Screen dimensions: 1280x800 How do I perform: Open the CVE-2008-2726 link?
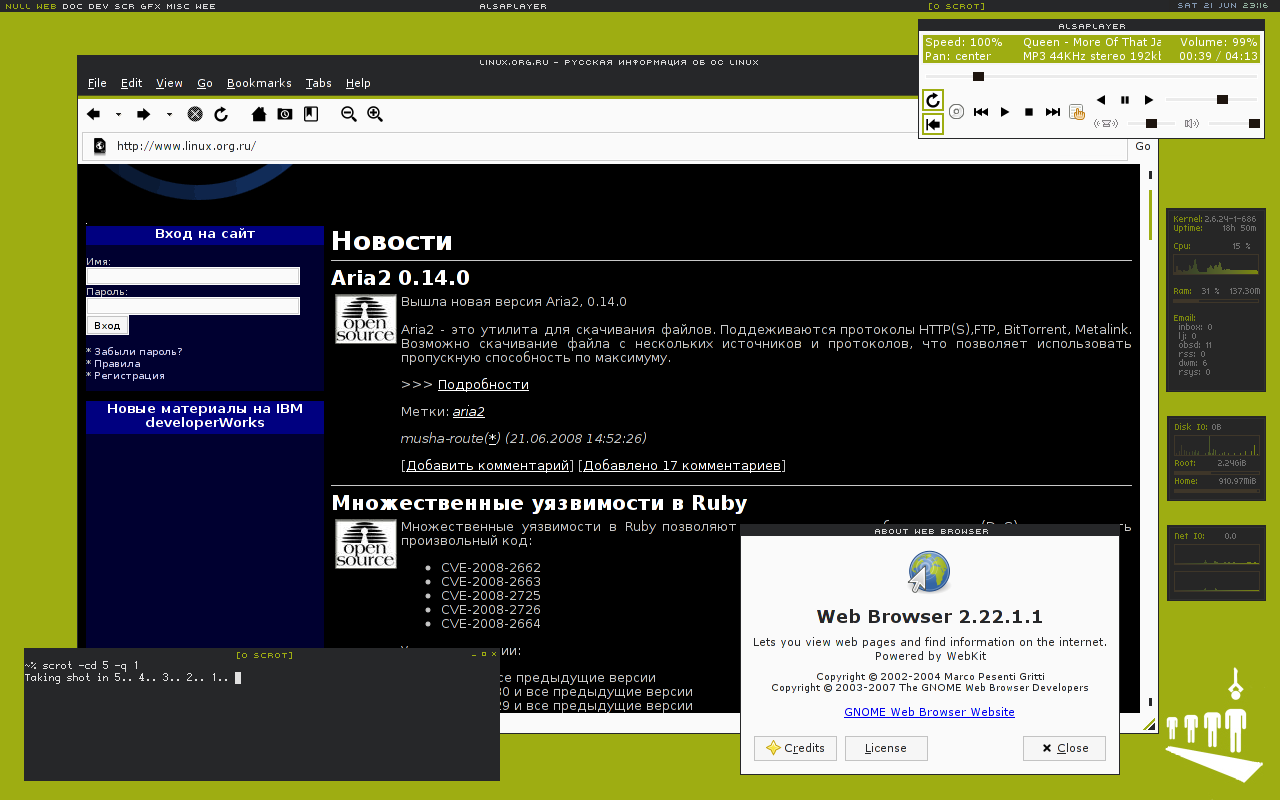(x=491, y=609)
